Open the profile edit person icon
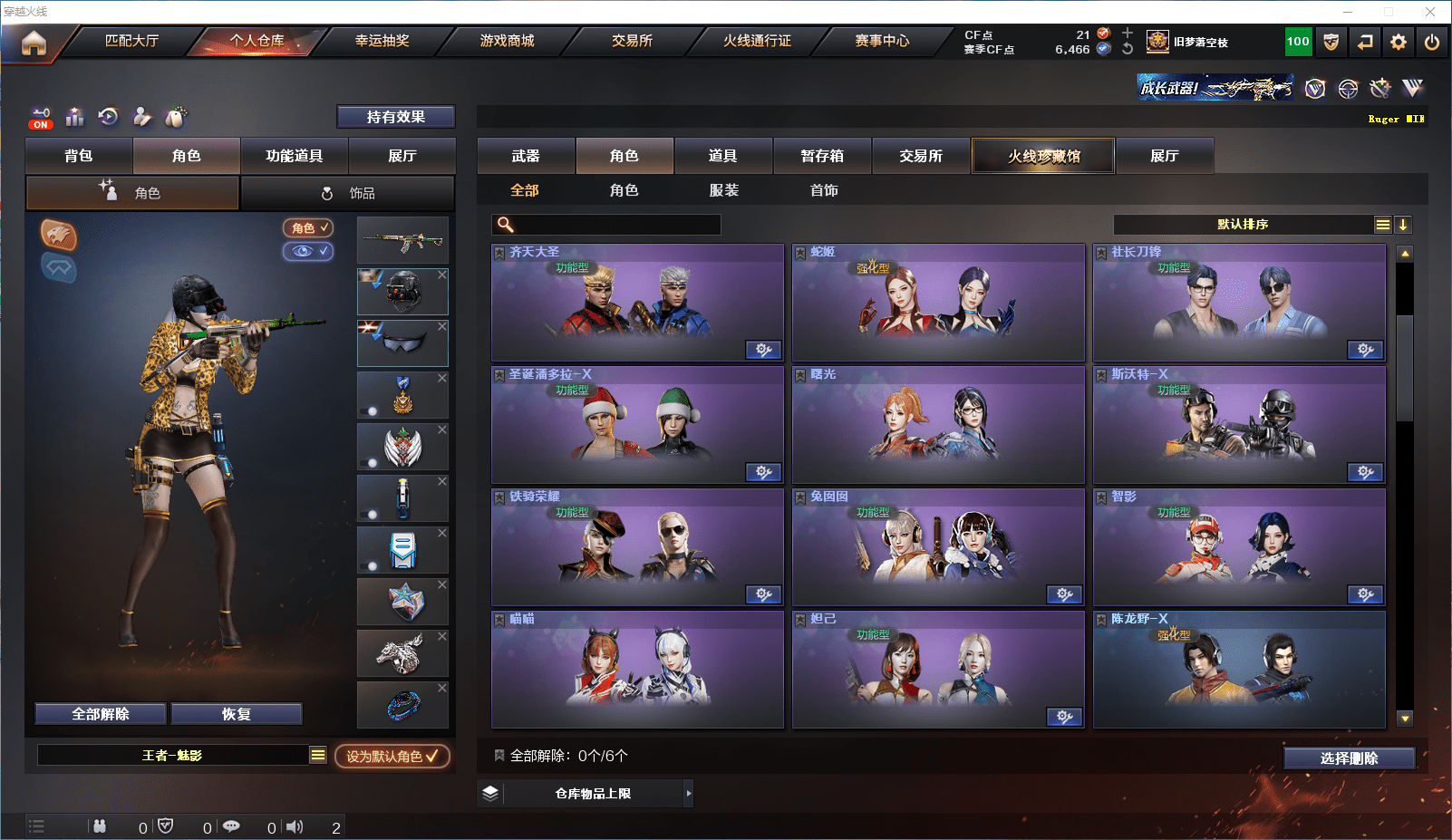The width and height of the screenshot is (1452, 840). [x=141, y=116]
